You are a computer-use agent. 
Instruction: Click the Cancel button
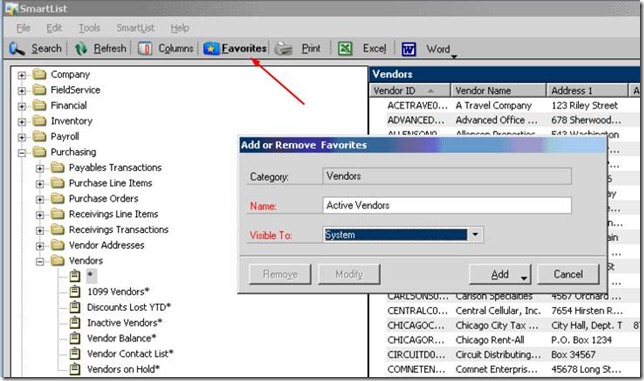tap(568, 274)
